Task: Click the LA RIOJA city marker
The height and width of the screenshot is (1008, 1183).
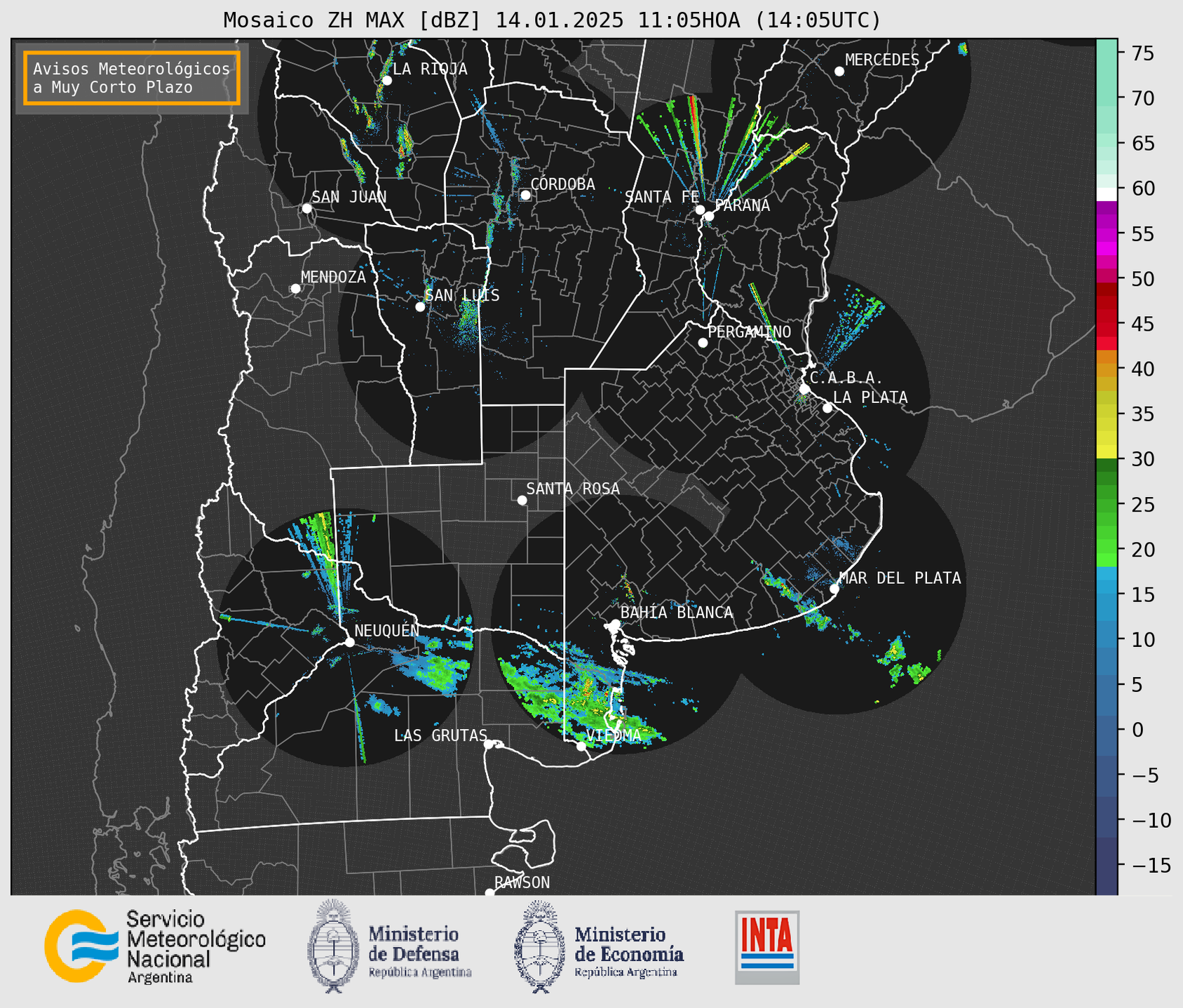Action: coord(387,81)
